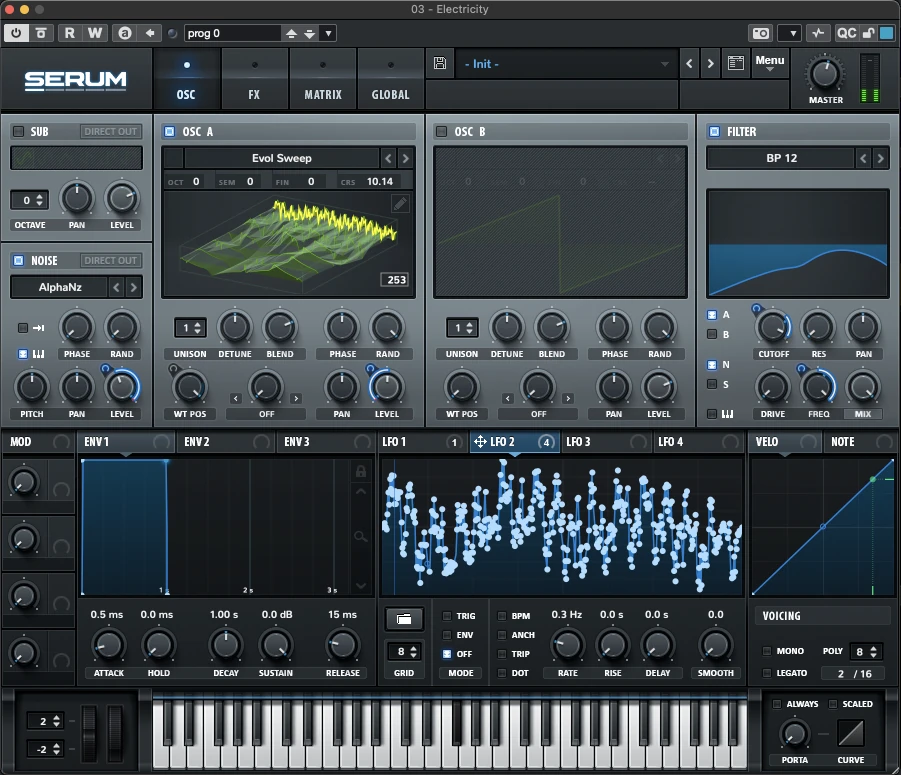The height and width of the screenshot is (775, 901).
Task: Click the NOTE tab header
Action: (x=859, y=442)
